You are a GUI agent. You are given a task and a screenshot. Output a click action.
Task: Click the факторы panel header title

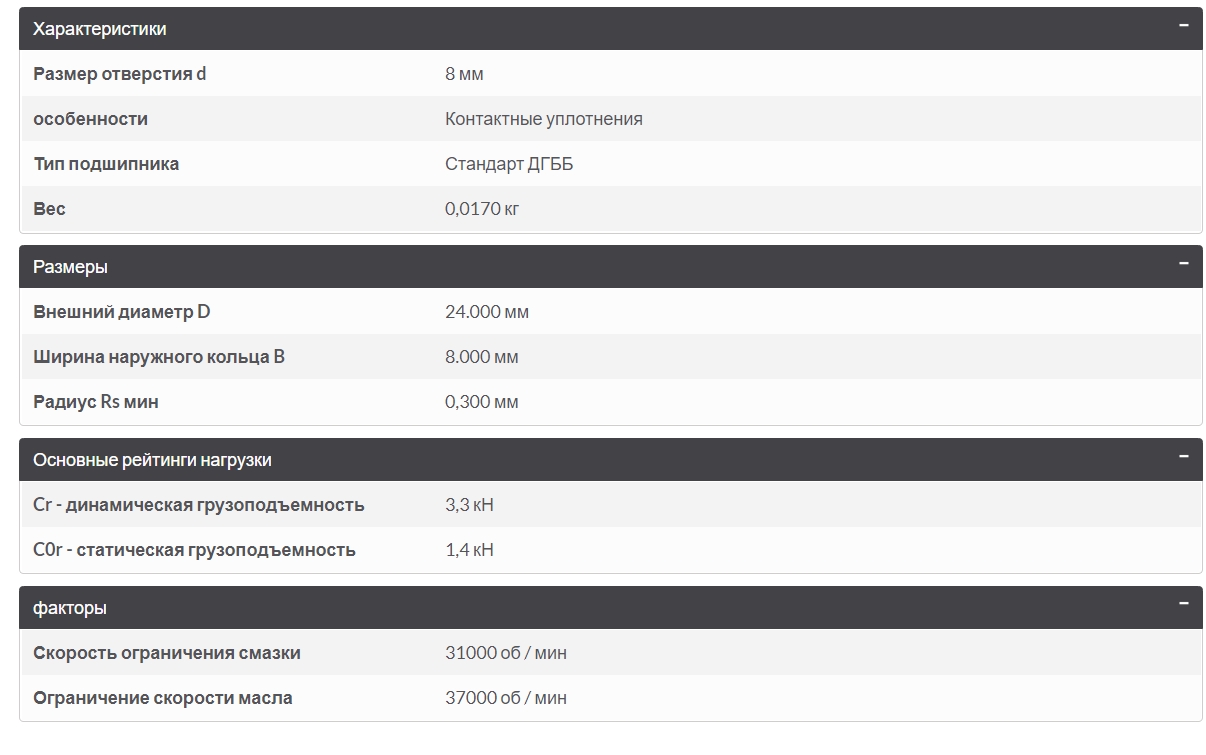click(70, 608)
